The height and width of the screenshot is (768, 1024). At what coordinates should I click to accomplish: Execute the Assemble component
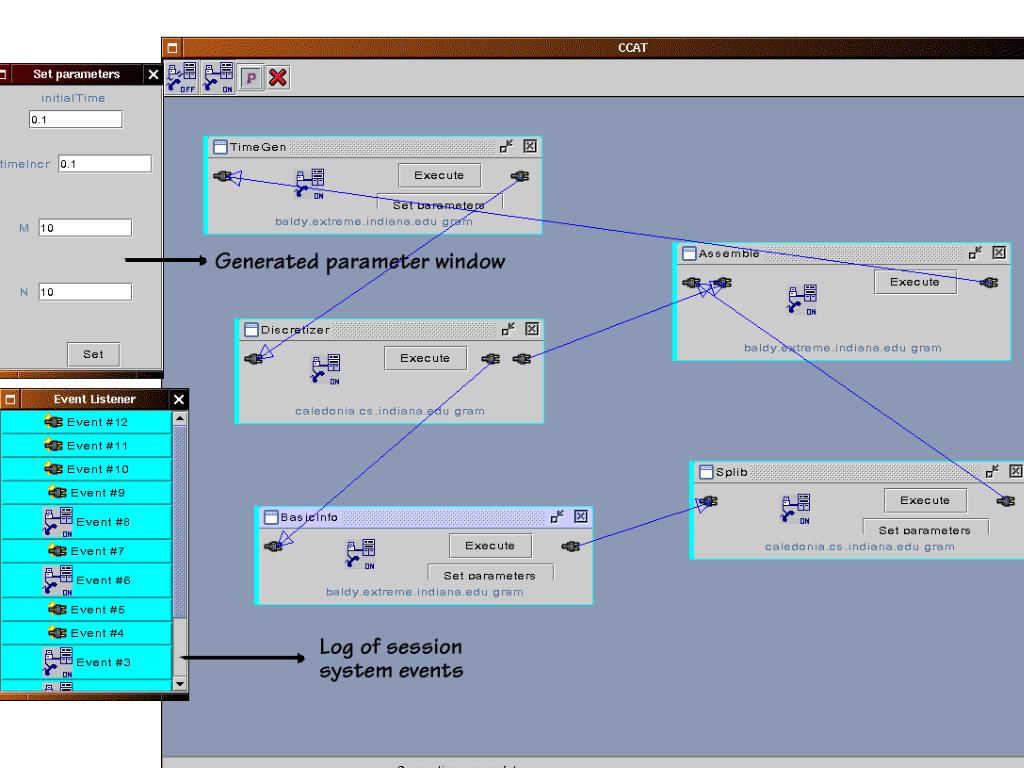click(915, 281)
